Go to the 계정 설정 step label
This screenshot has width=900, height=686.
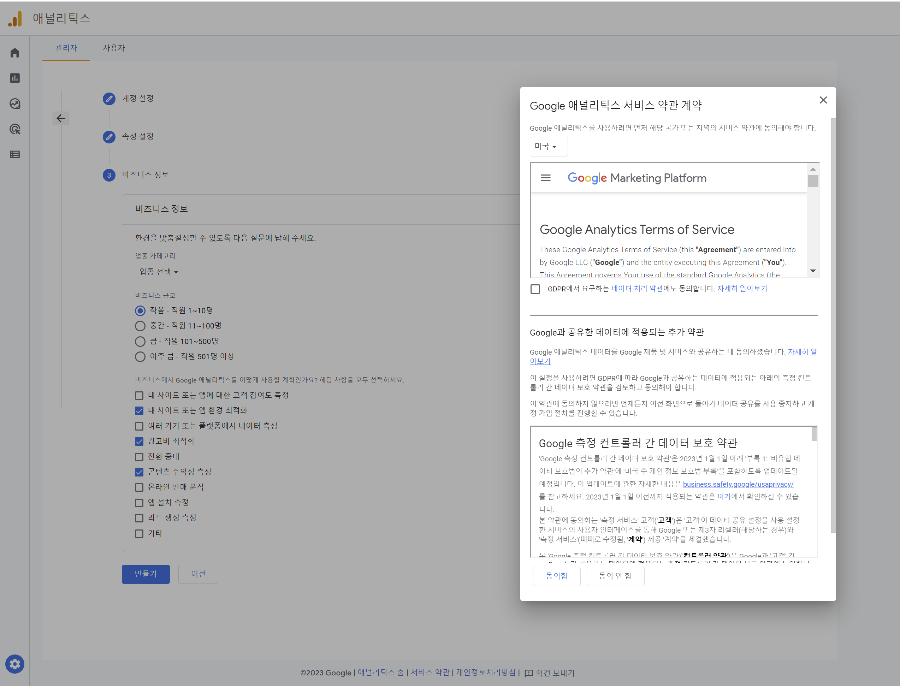[138, 99]
